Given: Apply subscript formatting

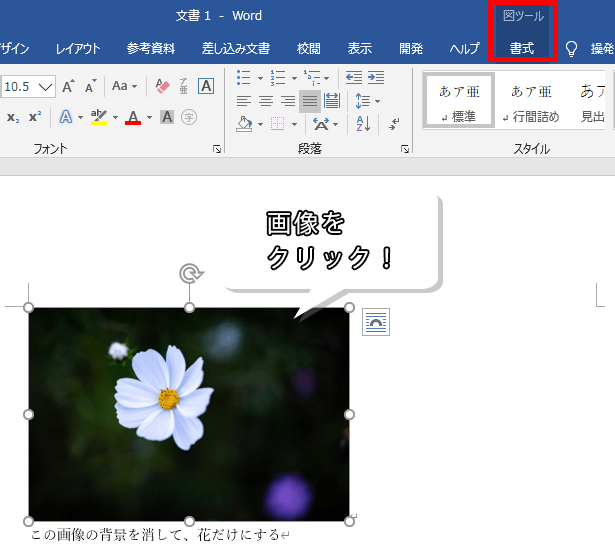Looking at the screenshot, I should click(x=12, y=118).
